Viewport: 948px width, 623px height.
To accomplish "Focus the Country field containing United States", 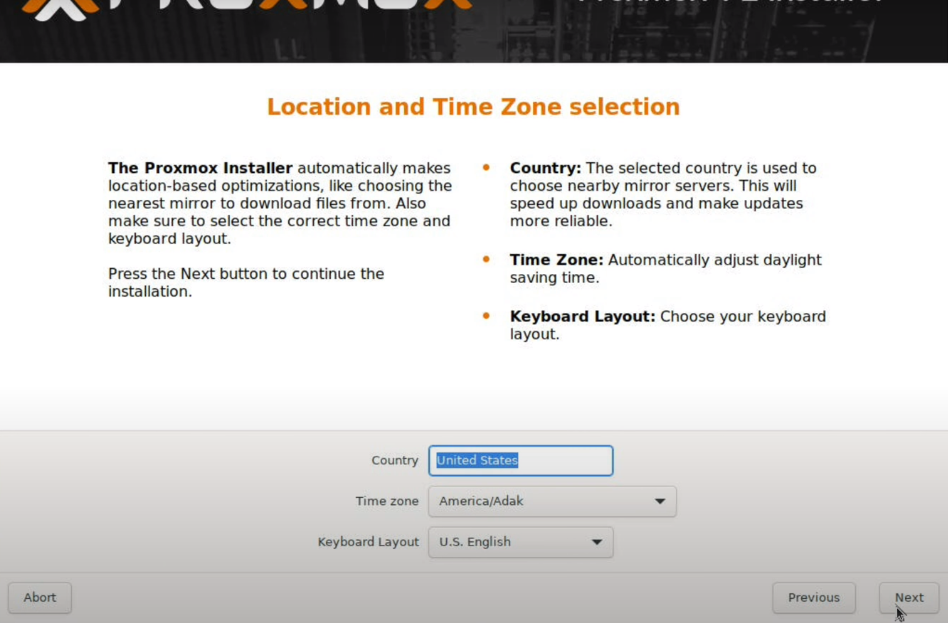I will [520, 461].
